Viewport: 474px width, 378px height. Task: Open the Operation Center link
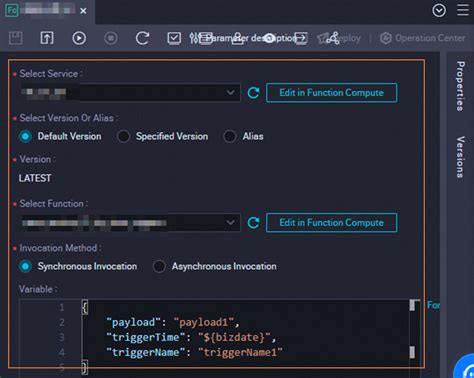423,38
